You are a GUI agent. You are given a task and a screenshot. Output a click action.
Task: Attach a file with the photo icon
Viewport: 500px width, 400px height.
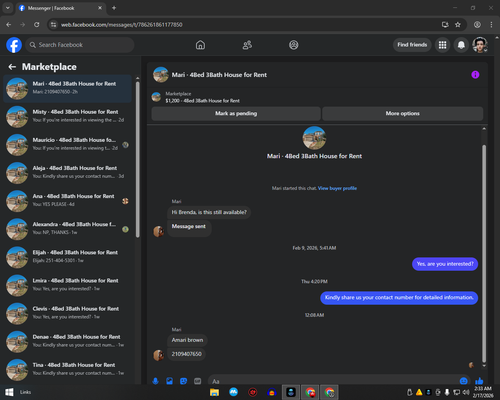pyautogui.click(x=169, y=381)
